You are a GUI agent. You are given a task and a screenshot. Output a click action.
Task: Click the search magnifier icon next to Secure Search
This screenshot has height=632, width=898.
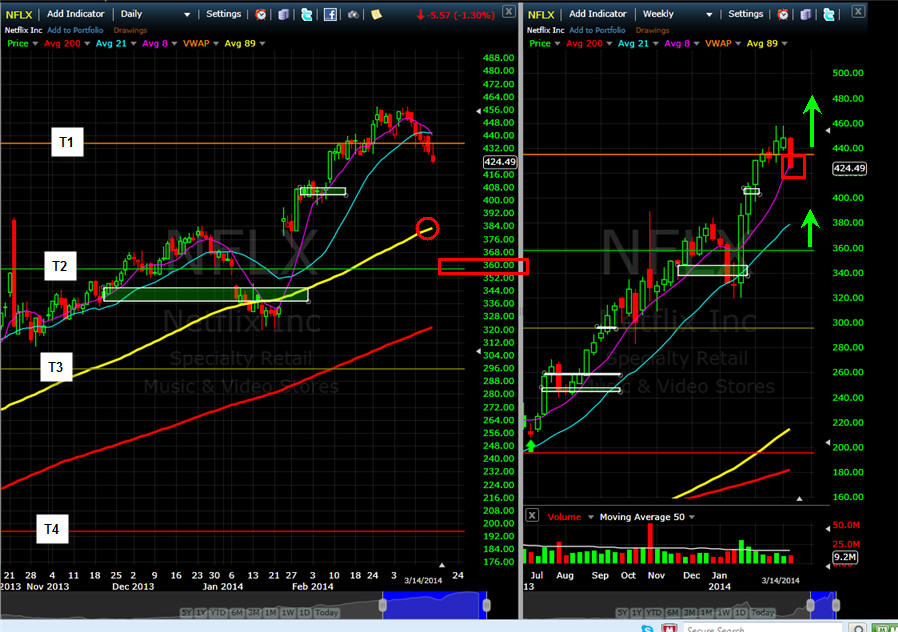click(857, 629)
